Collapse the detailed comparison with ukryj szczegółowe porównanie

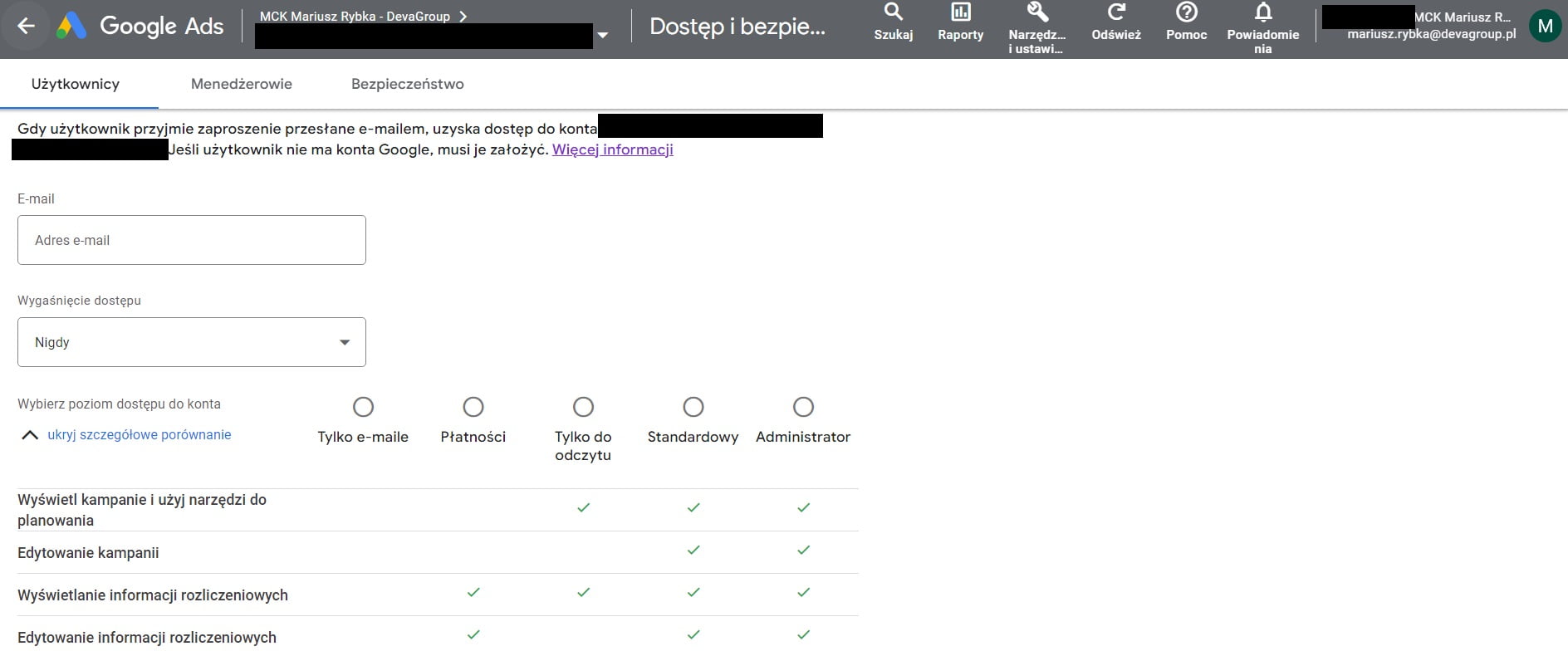pos(139,434)
